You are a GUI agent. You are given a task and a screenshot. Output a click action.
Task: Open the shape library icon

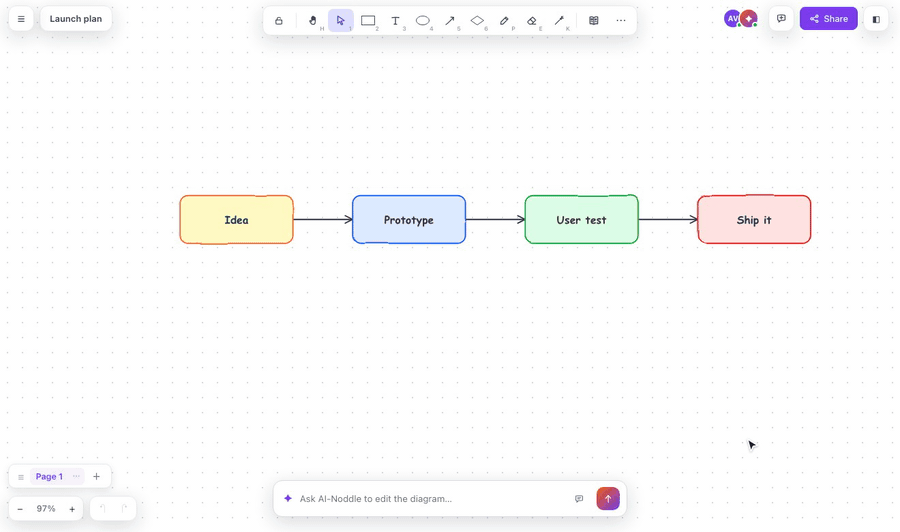(x=593, y=21)
